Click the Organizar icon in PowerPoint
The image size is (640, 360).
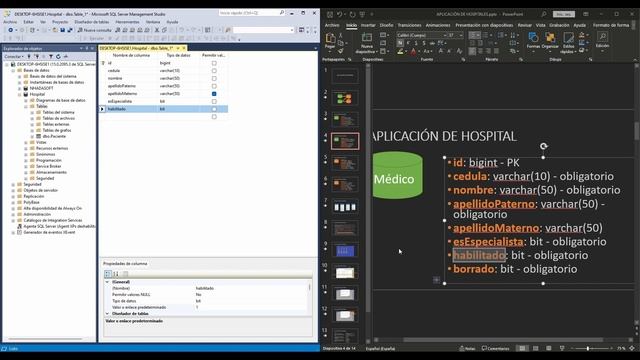(x=550, y=38)
